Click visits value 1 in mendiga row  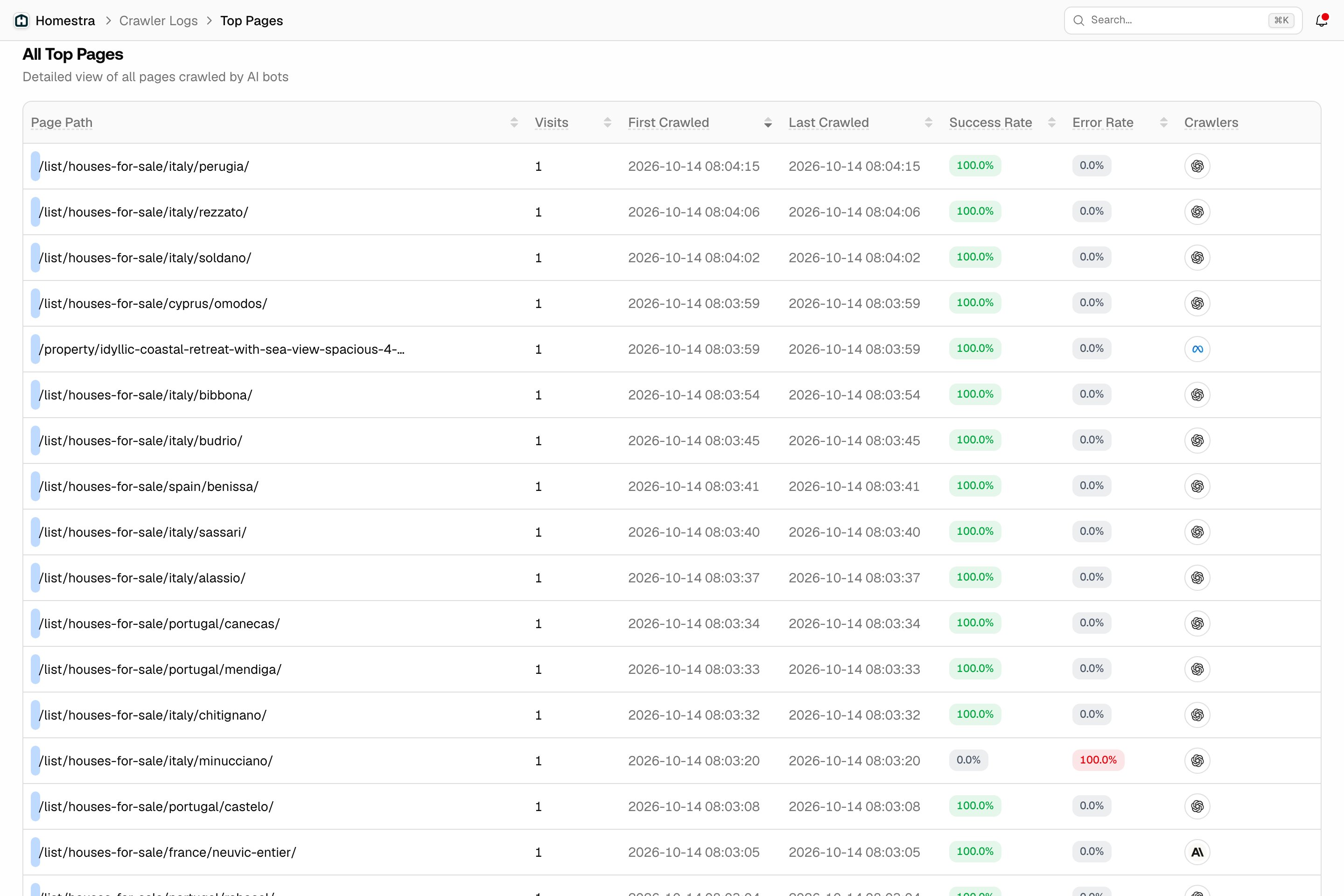538,669
